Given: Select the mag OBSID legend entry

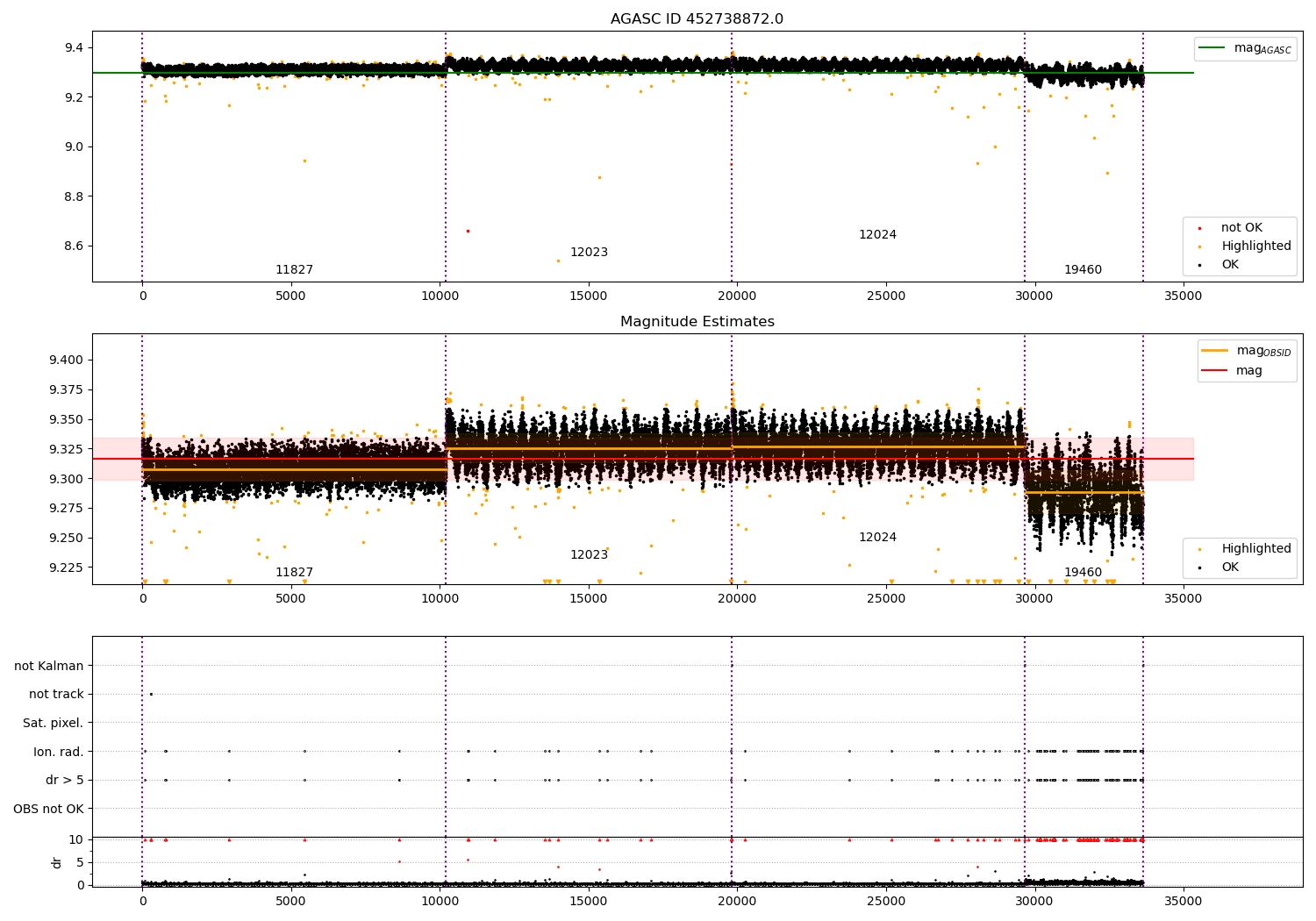Looking at the screenshot, I should coord(1247,351).
